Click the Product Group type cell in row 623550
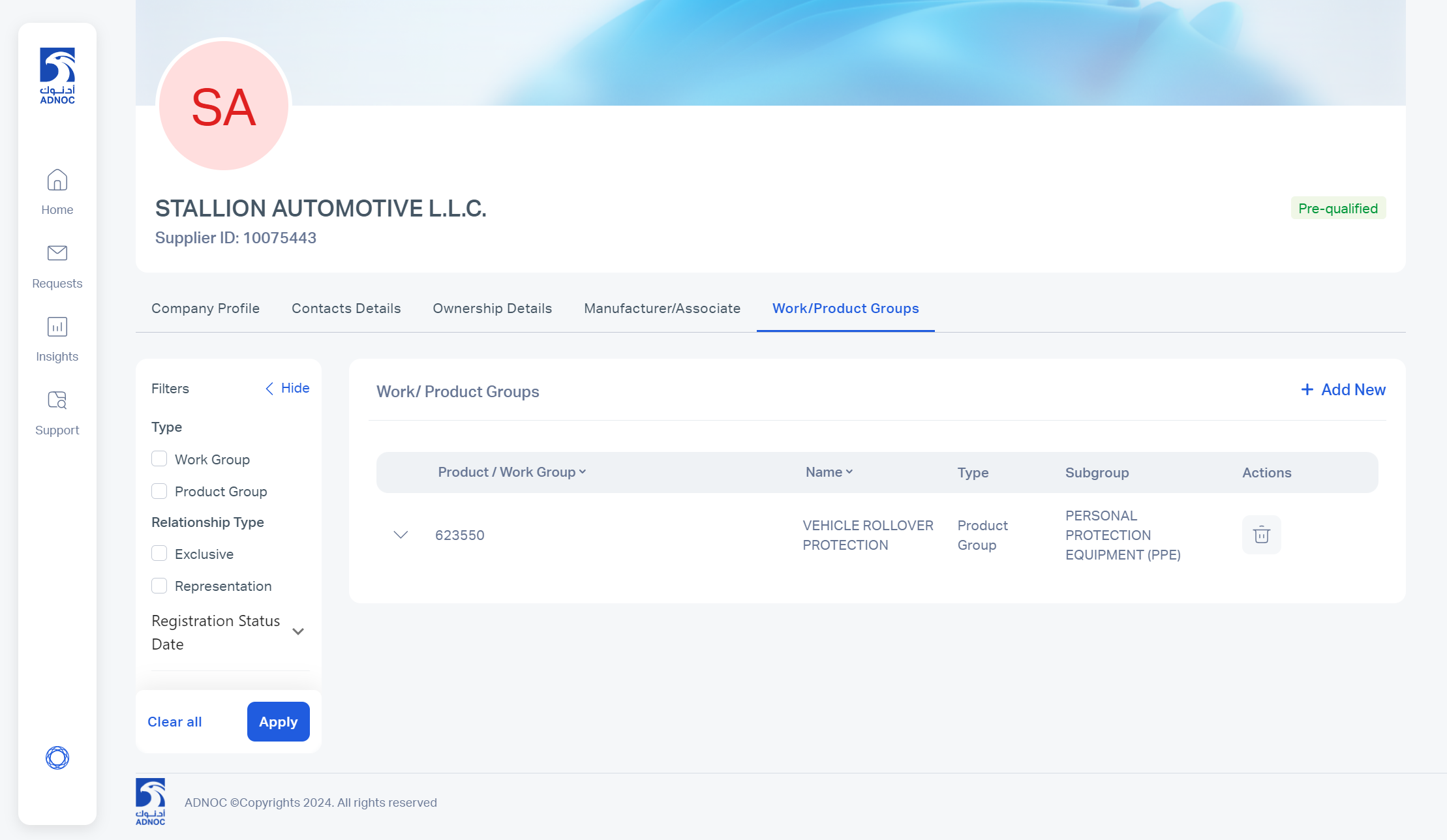Viewport: 1447px width, 840px height. [982, 535]
